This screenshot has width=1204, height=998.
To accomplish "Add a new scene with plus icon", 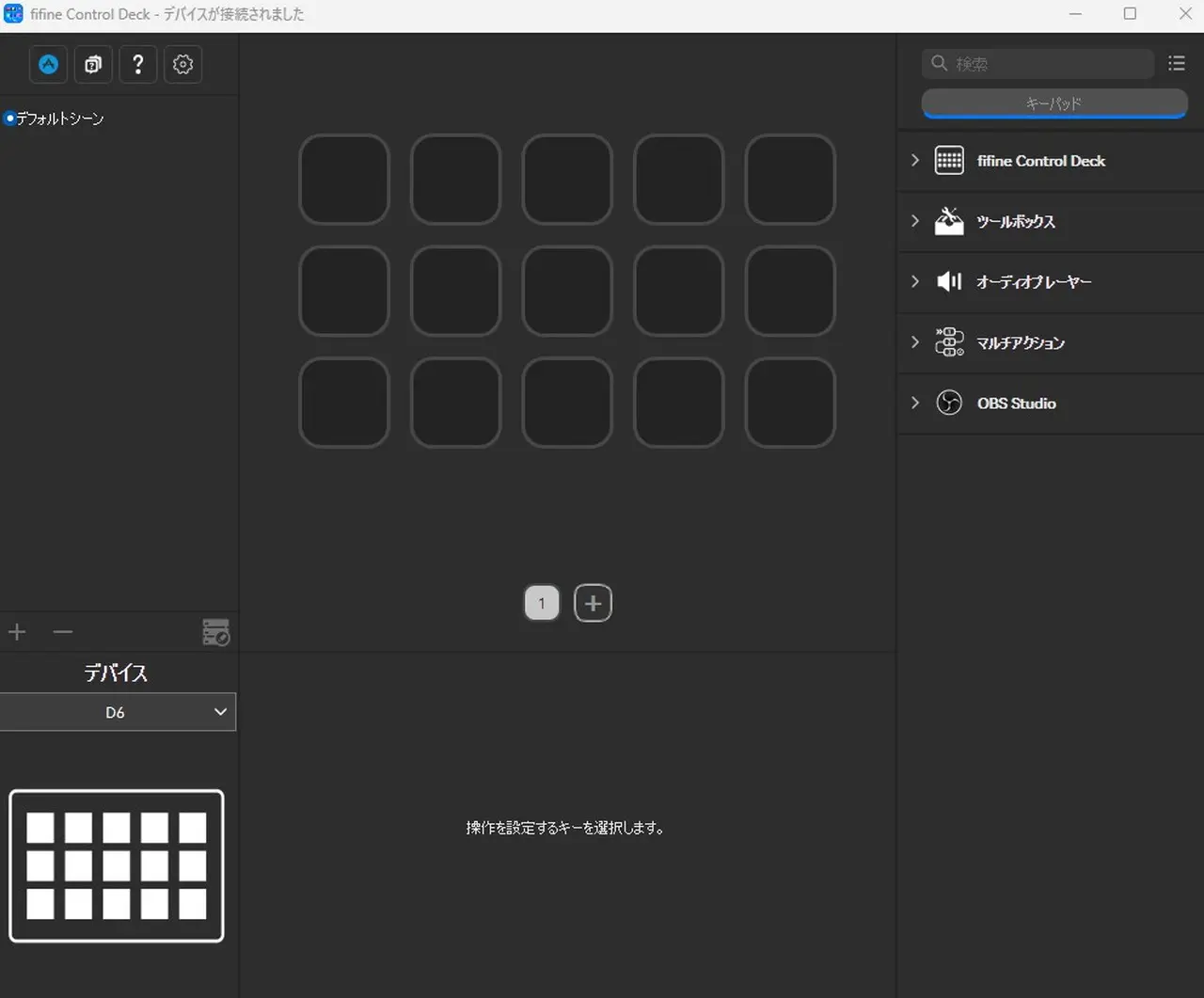I will 17,632.
